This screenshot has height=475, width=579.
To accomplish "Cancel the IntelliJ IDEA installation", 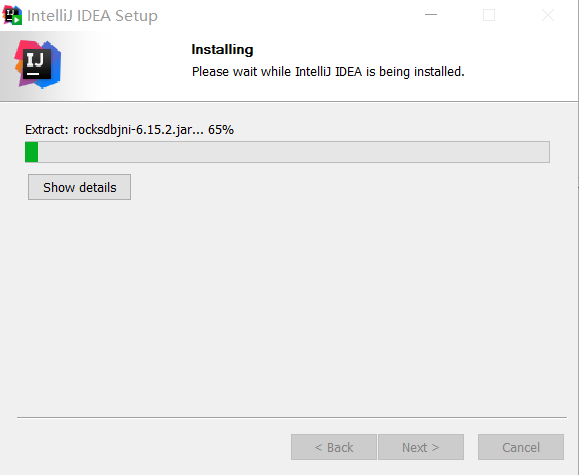I will 521,447.
